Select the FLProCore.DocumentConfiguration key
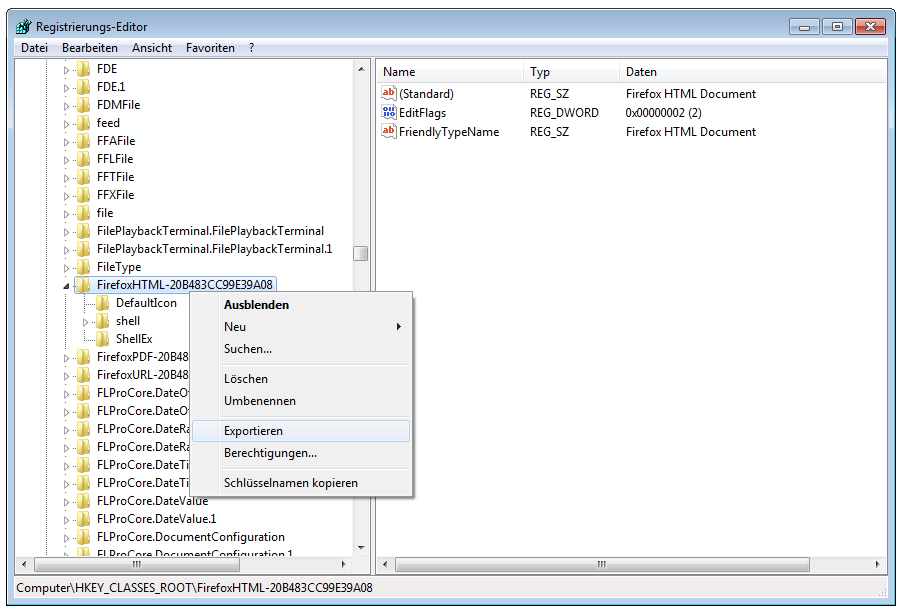 tap(190, 537)
